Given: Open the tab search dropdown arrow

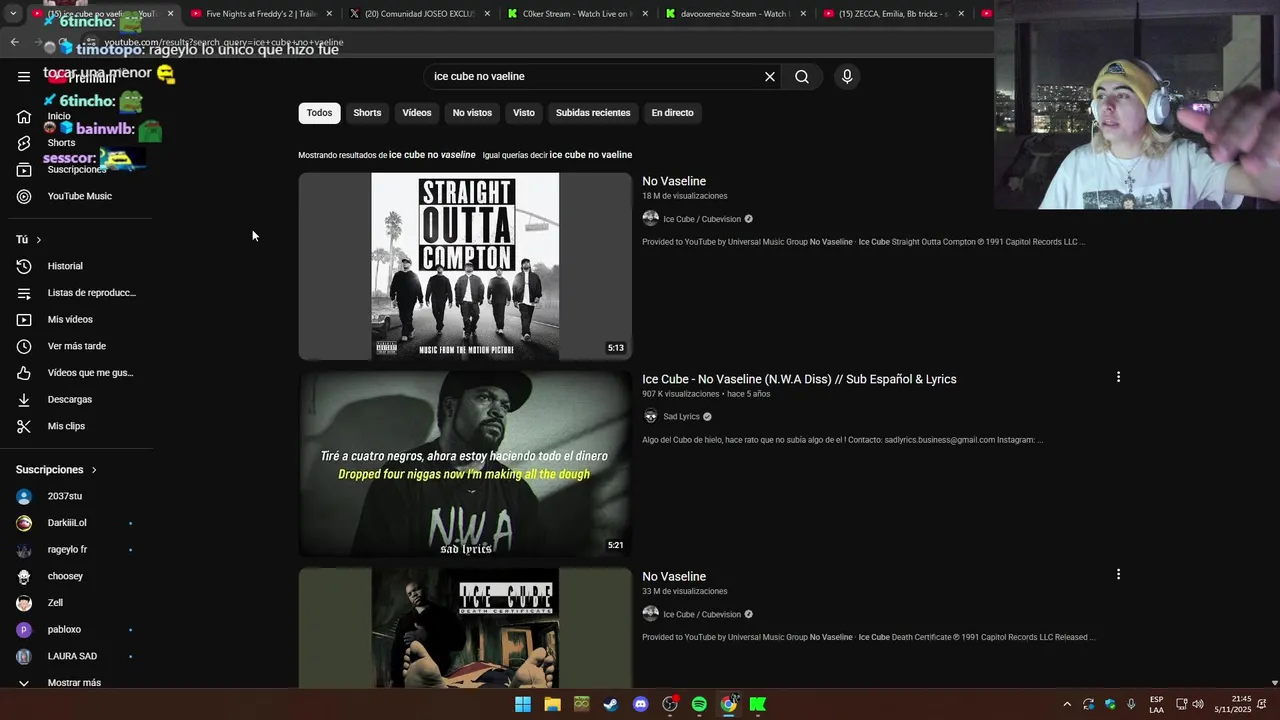Looking at the screenshot, I should [13, 14].
